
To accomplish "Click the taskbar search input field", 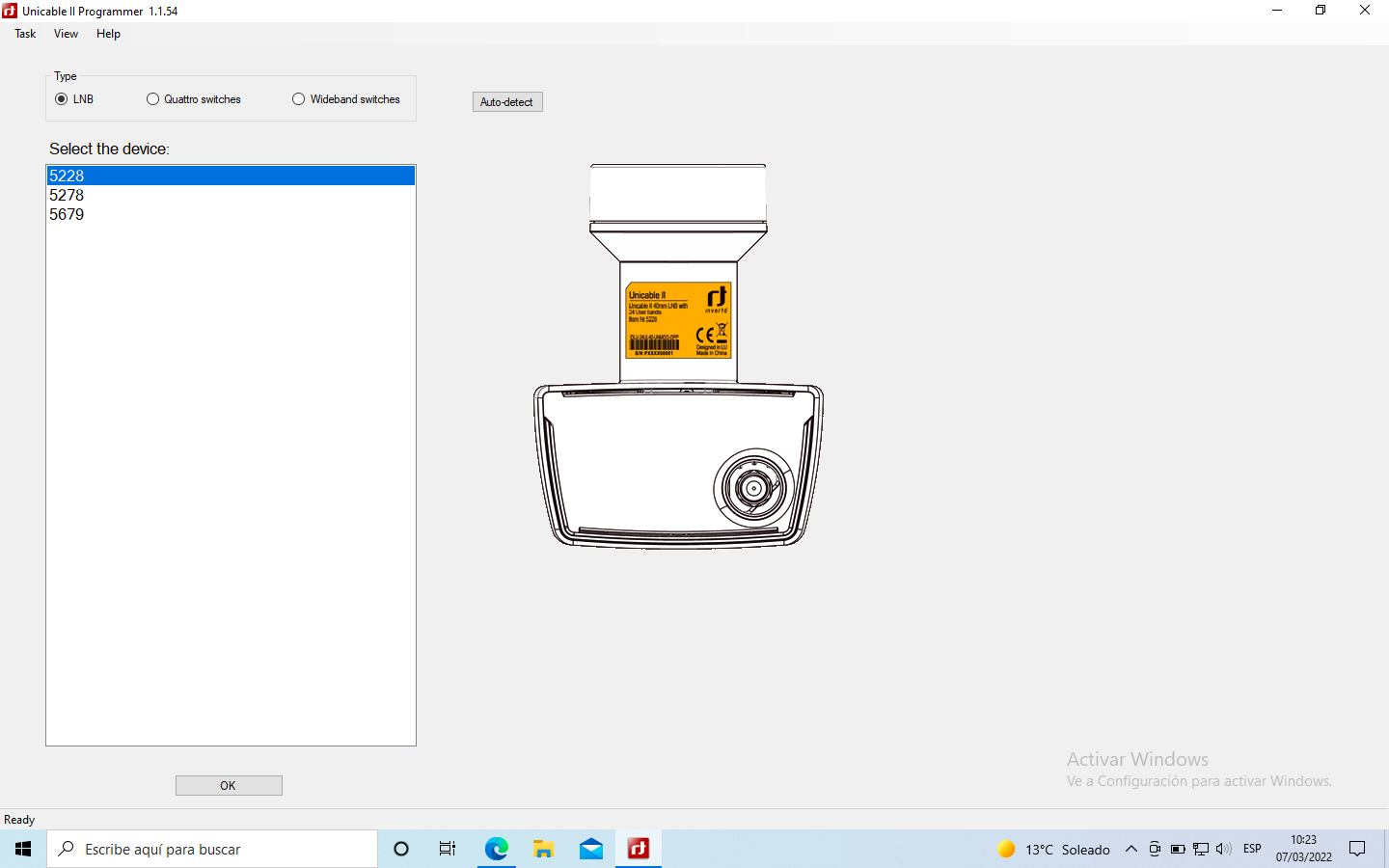I will click(x=212, y=849).
